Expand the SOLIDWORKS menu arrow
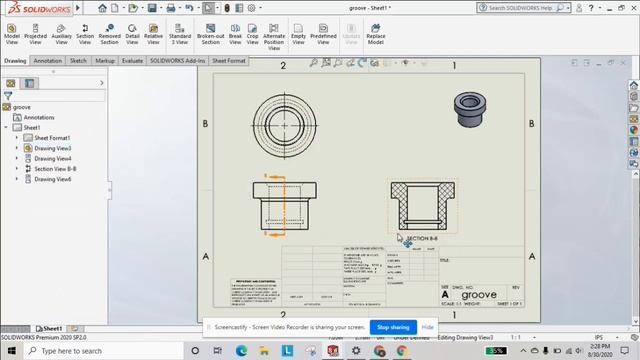Viewport: 640px width, 360px height. [x=78, y=8]
